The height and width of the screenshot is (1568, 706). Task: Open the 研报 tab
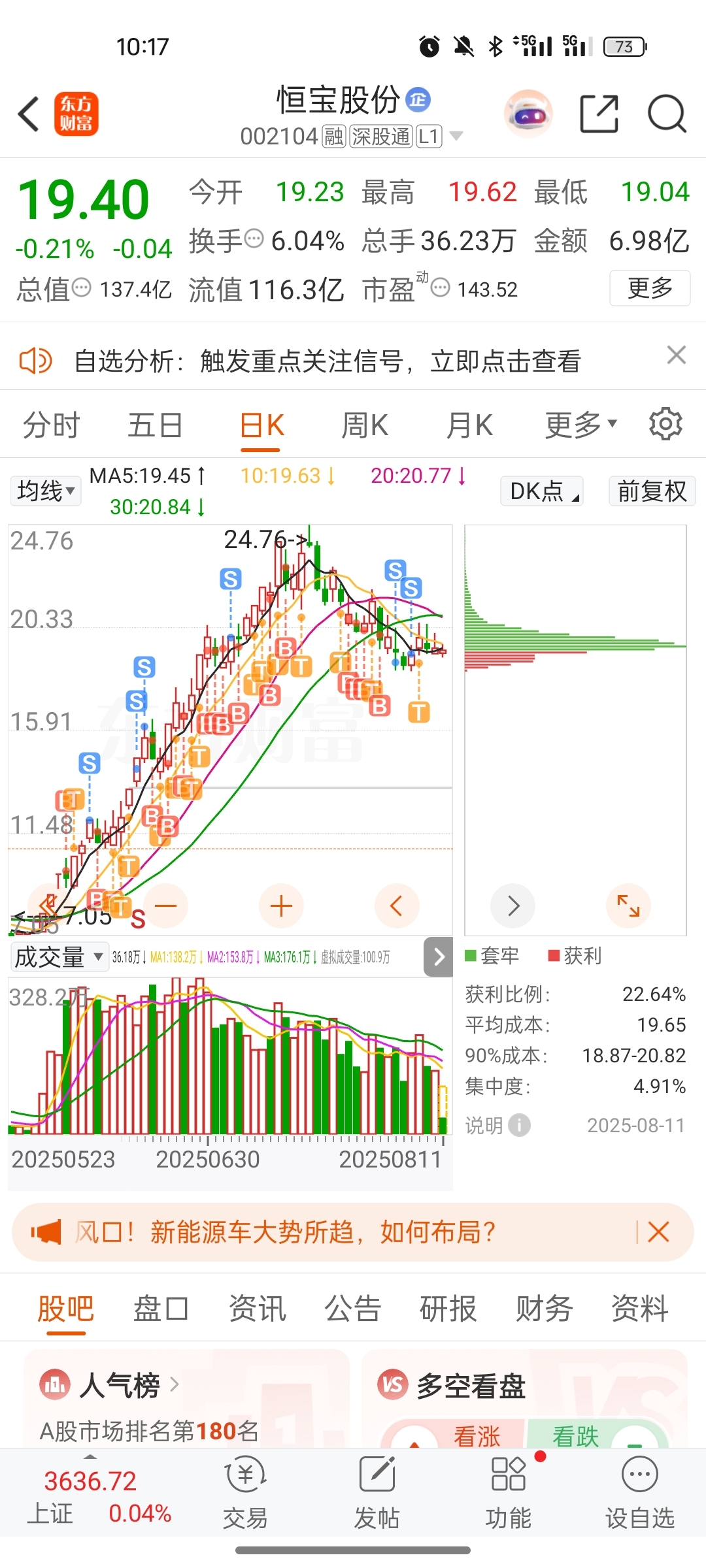coord(448,1309)
